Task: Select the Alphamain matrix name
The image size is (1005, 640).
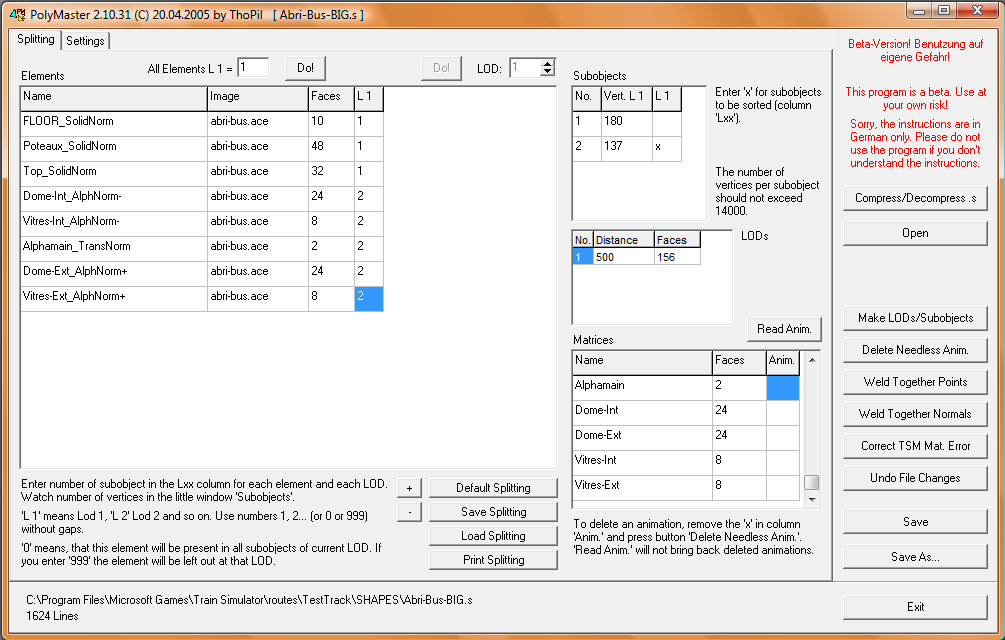Action: [599, 385]
